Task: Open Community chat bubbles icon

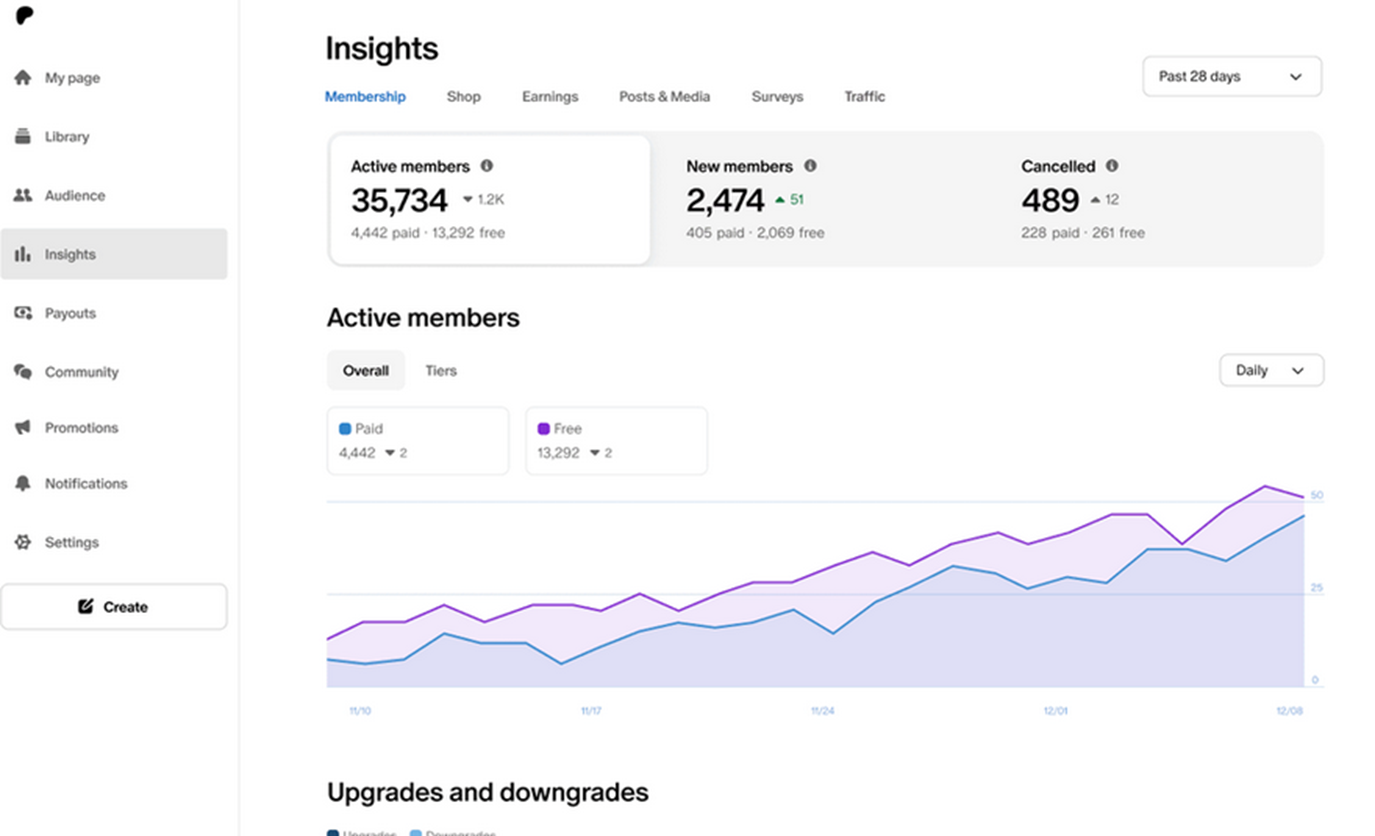Action: pyautogui.click(x=23, y=372)
